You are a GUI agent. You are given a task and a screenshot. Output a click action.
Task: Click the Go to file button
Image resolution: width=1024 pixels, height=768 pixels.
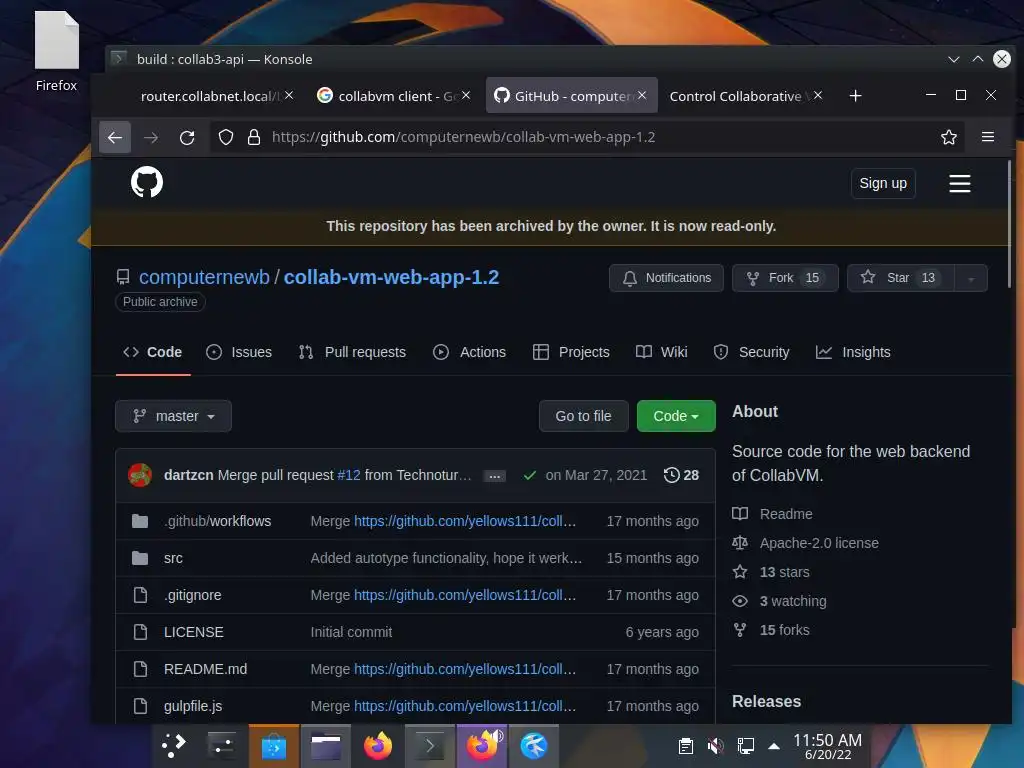[x=583, y=416]
